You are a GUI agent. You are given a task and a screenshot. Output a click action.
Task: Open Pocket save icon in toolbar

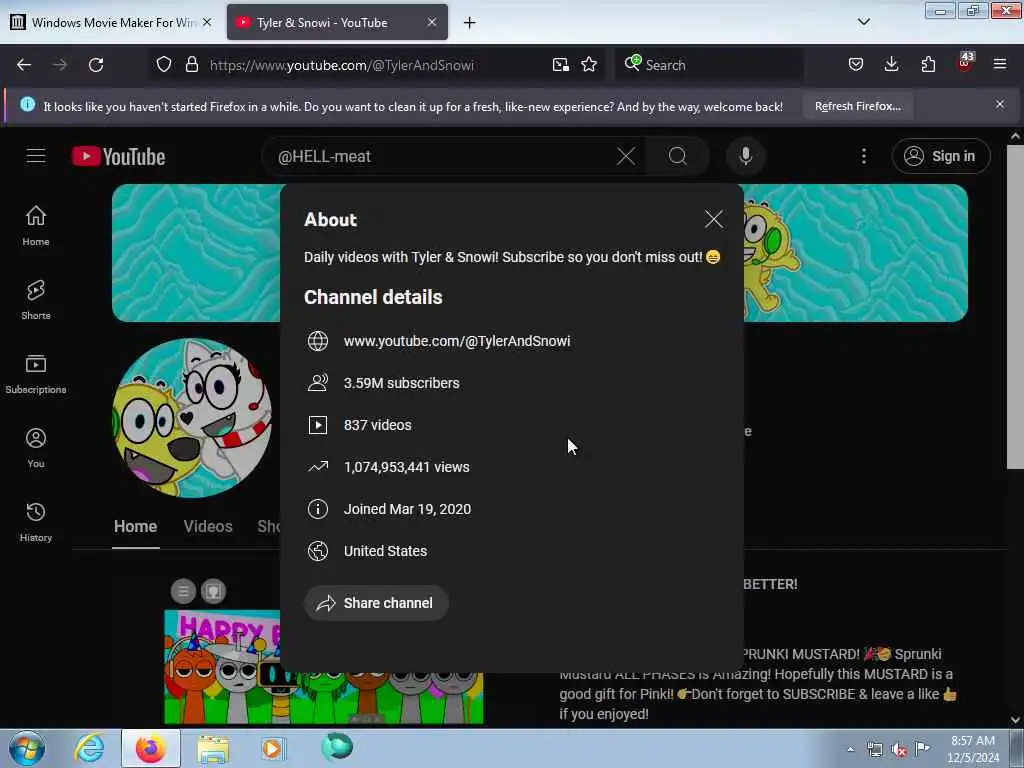coord(856,65)
